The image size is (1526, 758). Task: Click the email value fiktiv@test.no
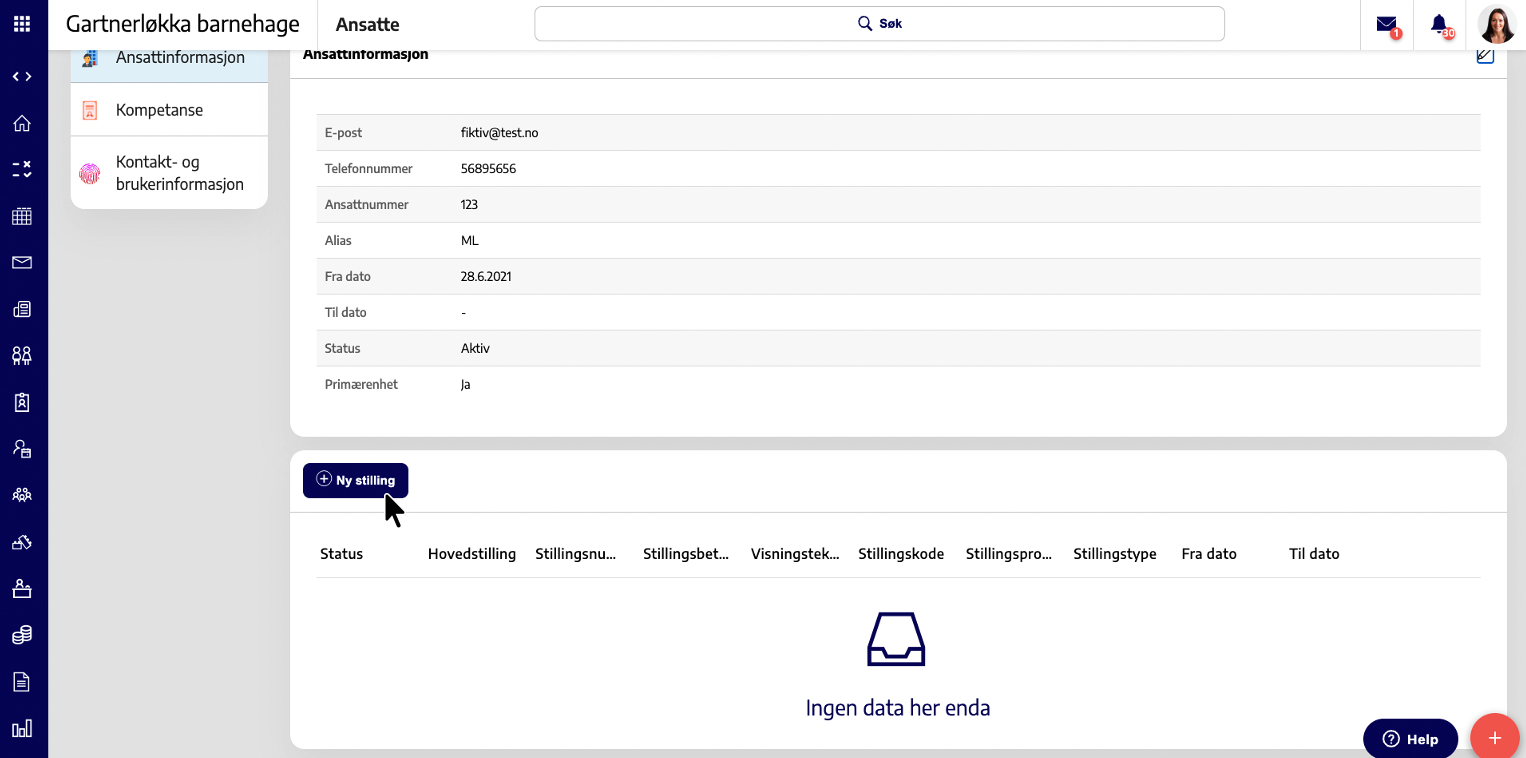[500, 133]
